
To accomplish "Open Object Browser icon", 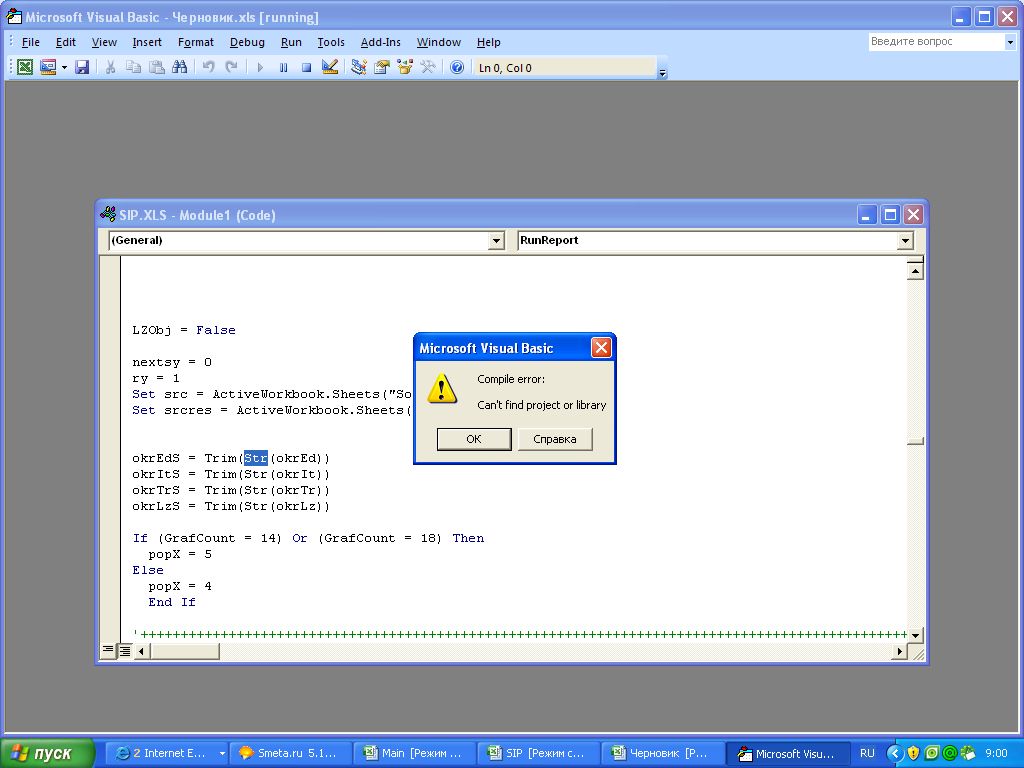I will [405, 67].
